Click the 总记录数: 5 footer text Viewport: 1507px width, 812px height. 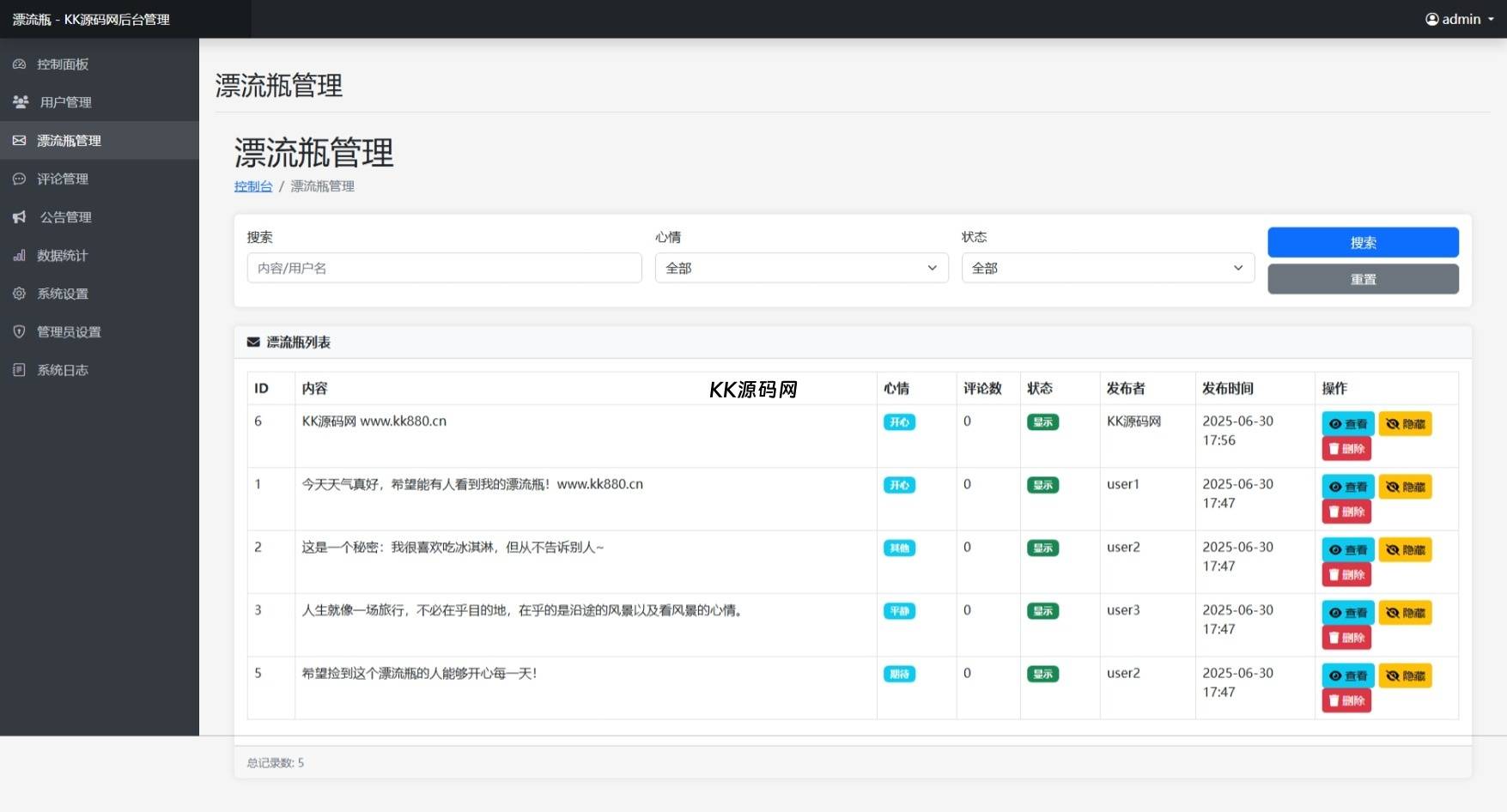click(276, 763)
